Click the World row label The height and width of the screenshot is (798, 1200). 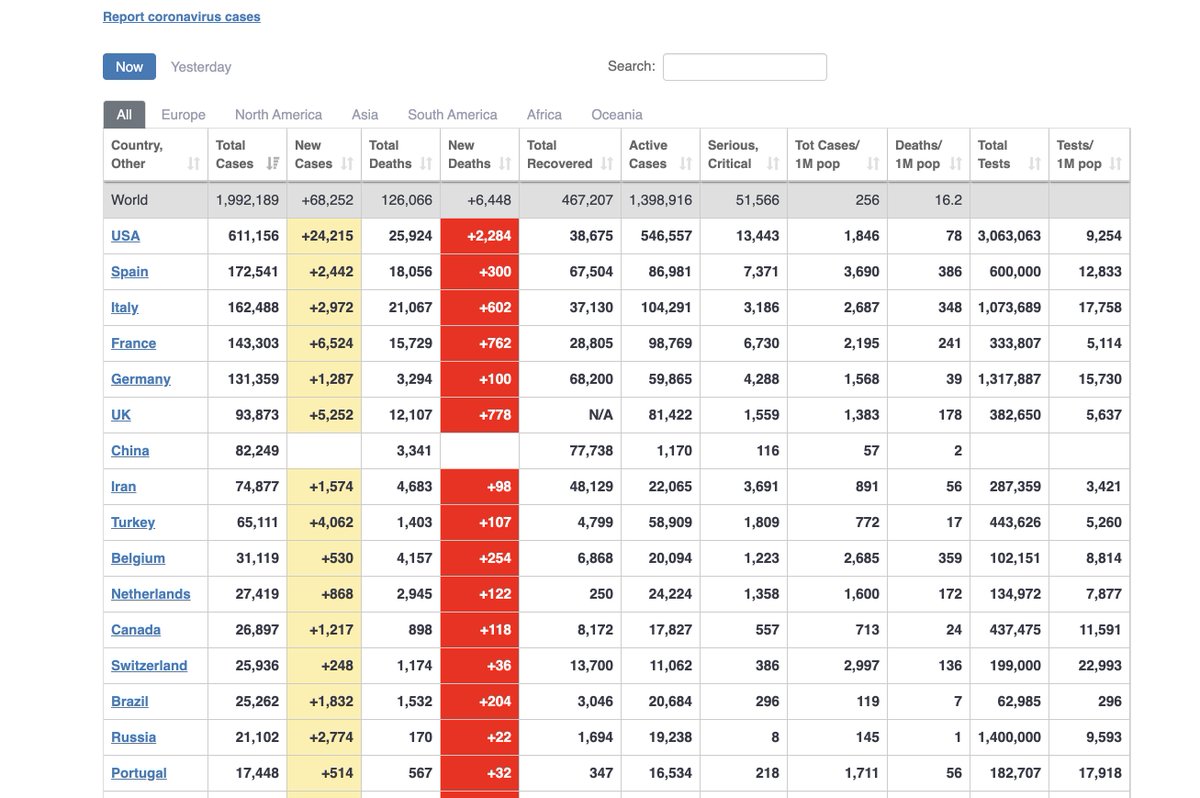129,200
